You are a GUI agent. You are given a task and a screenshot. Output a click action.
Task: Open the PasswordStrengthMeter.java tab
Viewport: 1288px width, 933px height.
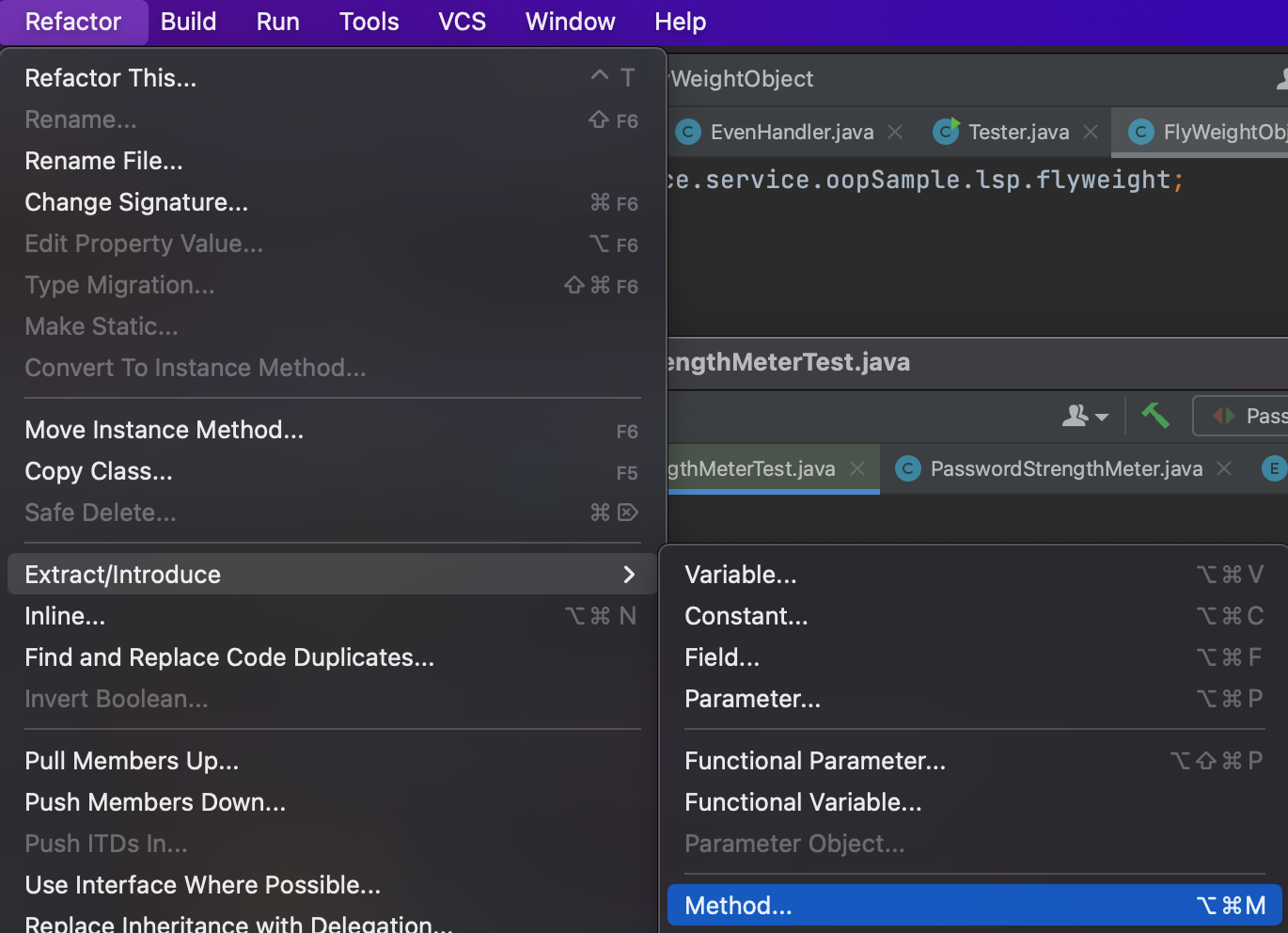(1066, 468)
